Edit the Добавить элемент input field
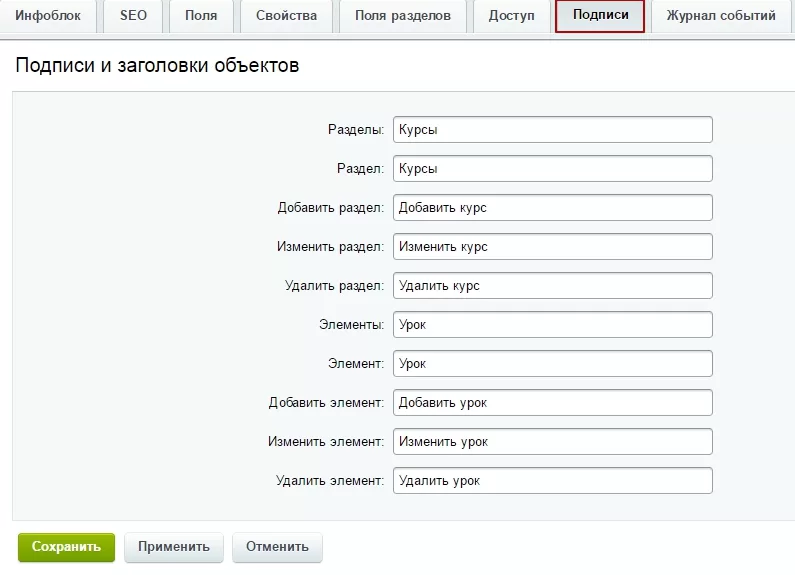The image size is (795, 575). point(553,403)
